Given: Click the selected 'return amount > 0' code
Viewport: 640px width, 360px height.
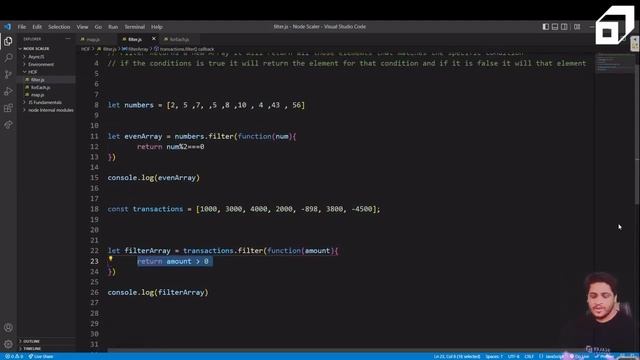Looking at the screenshot, I should 174,261.
